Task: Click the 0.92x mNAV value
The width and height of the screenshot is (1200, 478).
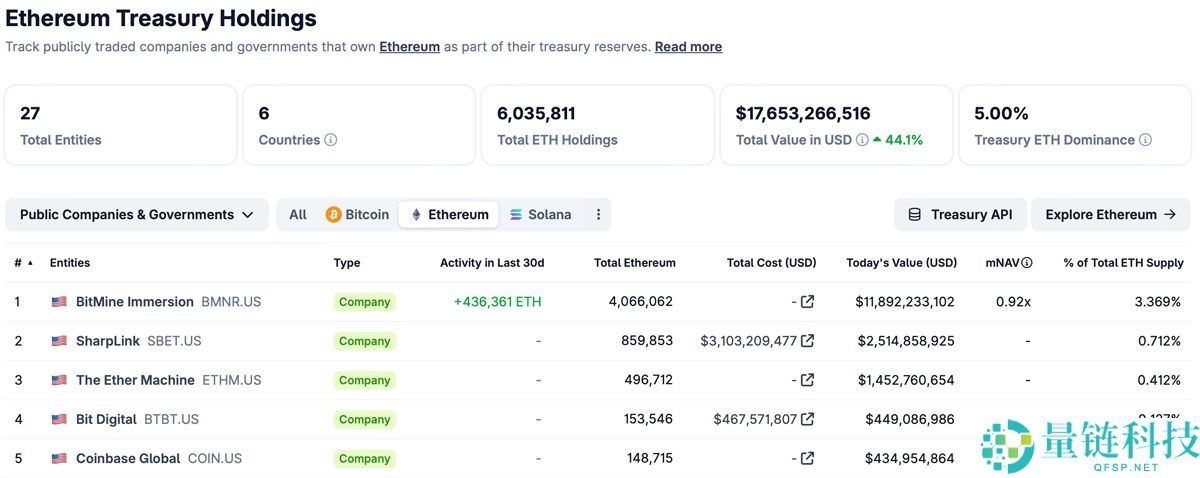Action: point(1013,302)
